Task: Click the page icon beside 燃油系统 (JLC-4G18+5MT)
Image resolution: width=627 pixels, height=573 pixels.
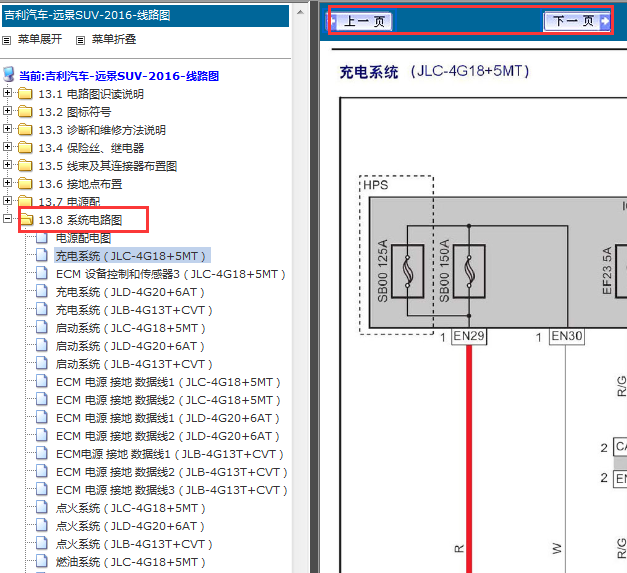Action: (x=42, y=561)
